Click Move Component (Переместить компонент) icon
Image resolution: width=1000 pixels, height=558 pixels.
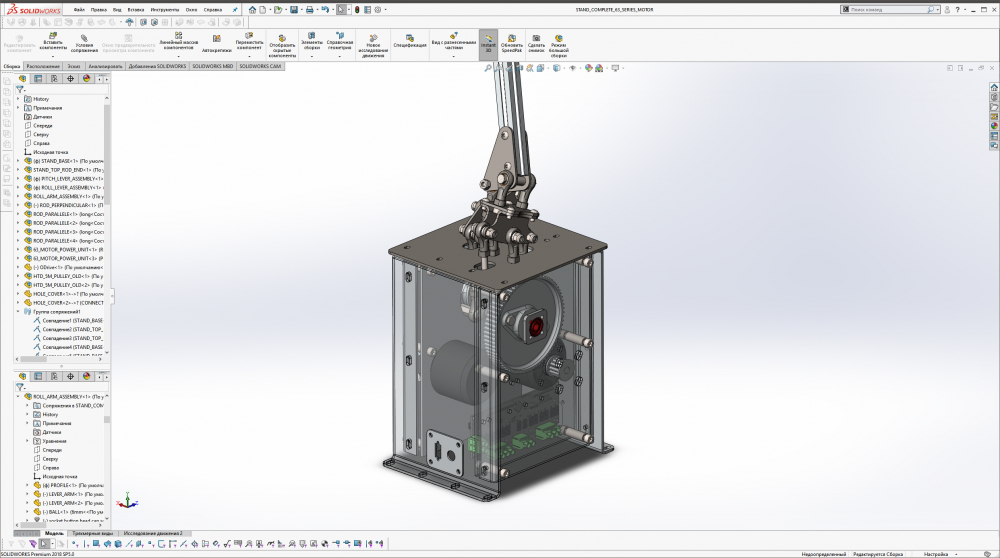pyautogui.click(x=249, y=35)
